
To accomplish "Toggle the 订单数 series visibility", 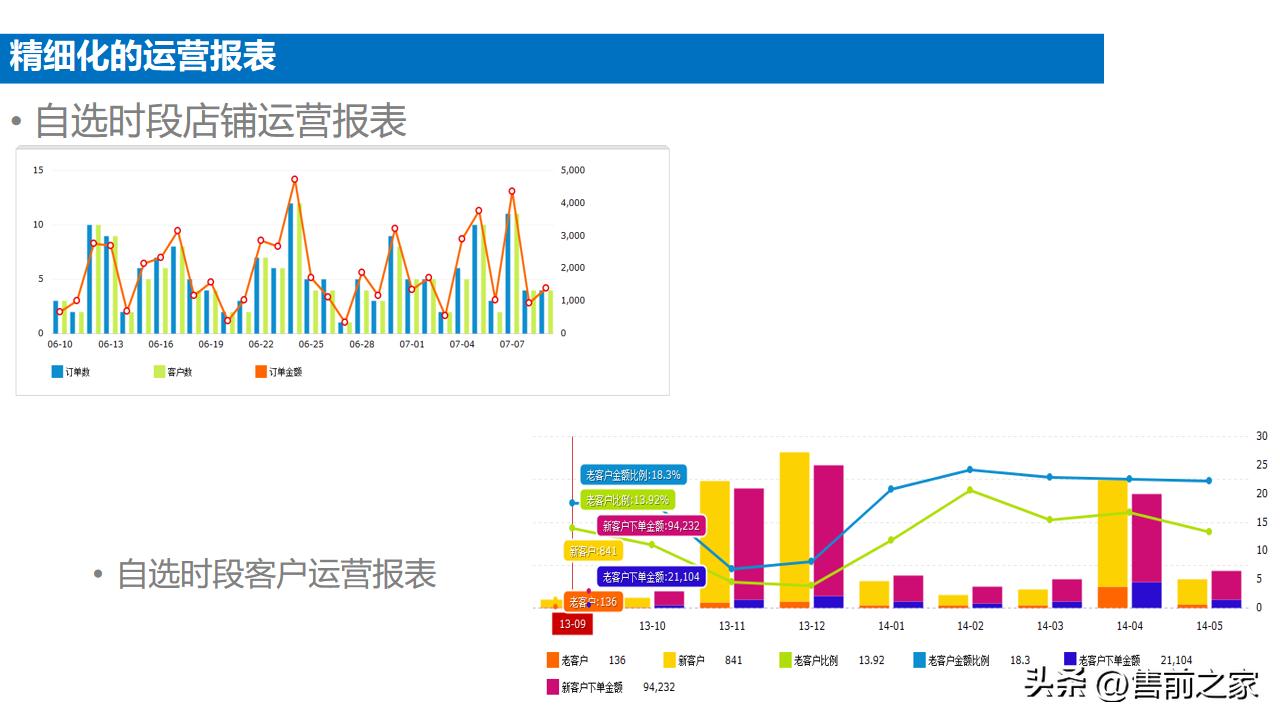I will (55, 371).
